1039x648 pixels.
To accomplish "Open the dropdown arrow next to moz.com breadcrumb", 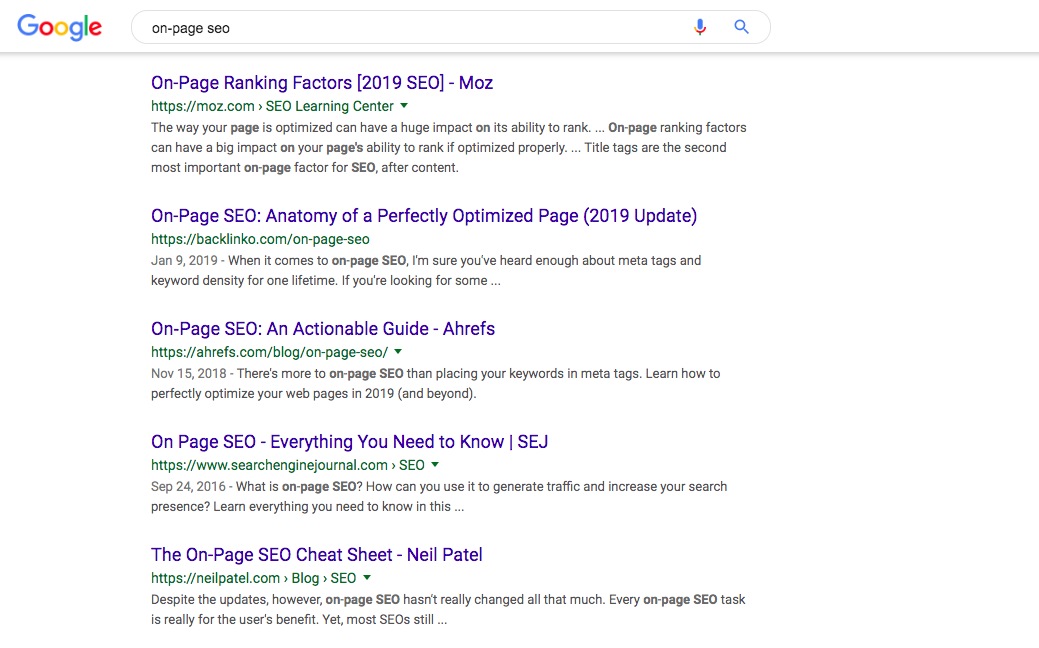I will [x=404, y=106].
